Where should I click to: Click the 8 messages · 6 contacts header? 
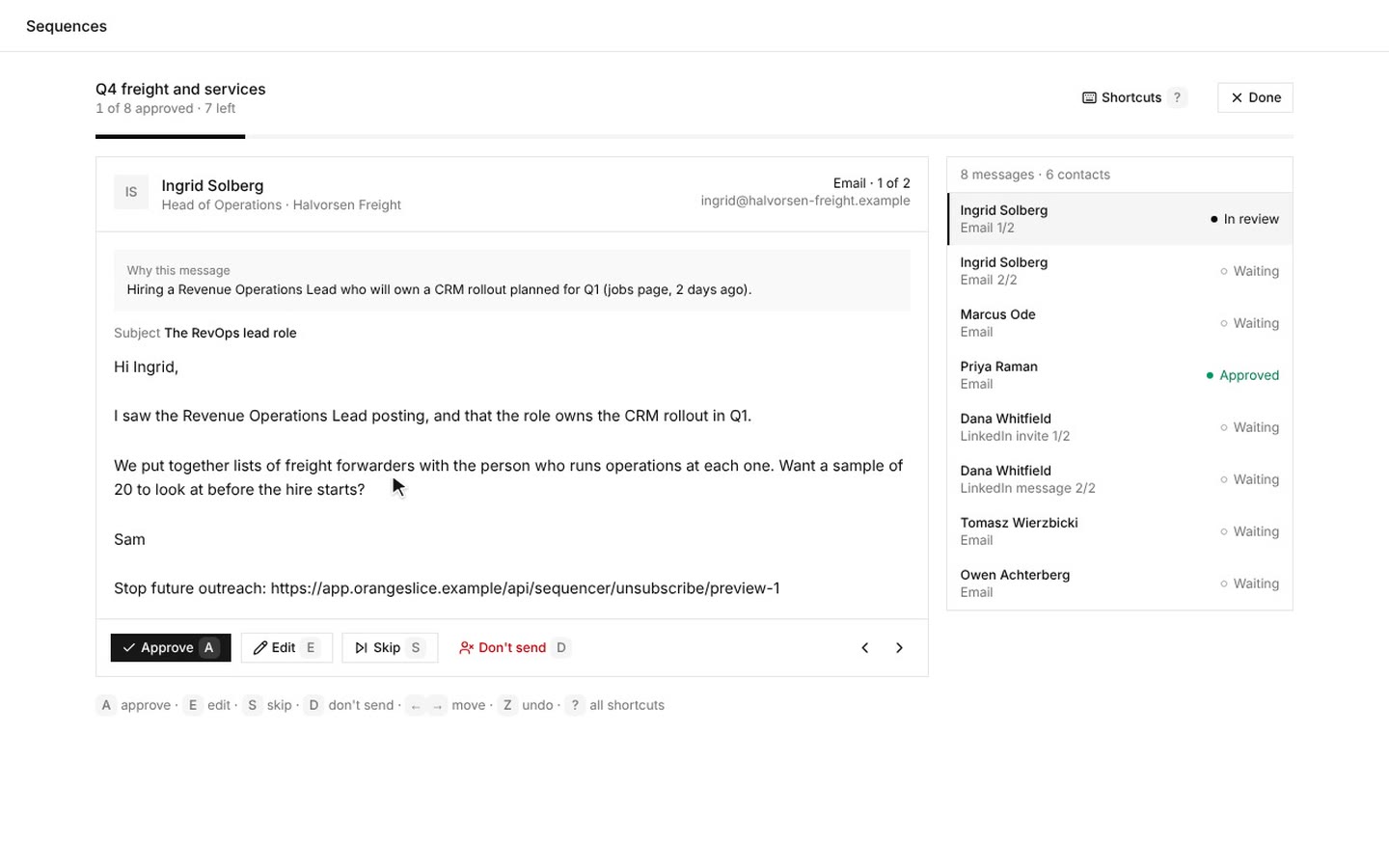[1035, 175]
